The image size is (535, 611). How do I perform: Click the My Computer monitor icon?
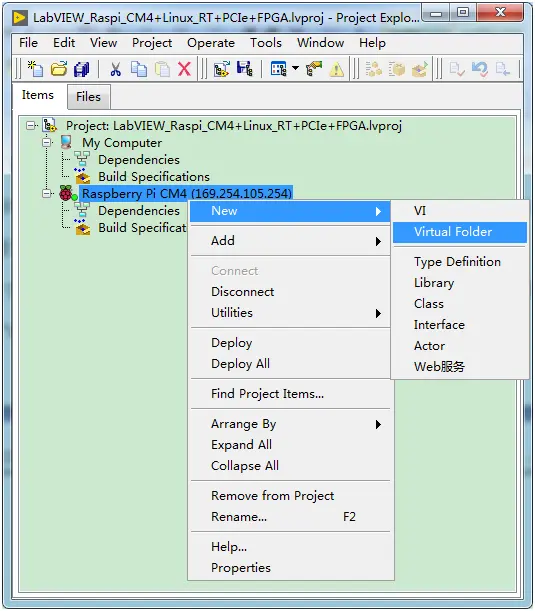66,143
